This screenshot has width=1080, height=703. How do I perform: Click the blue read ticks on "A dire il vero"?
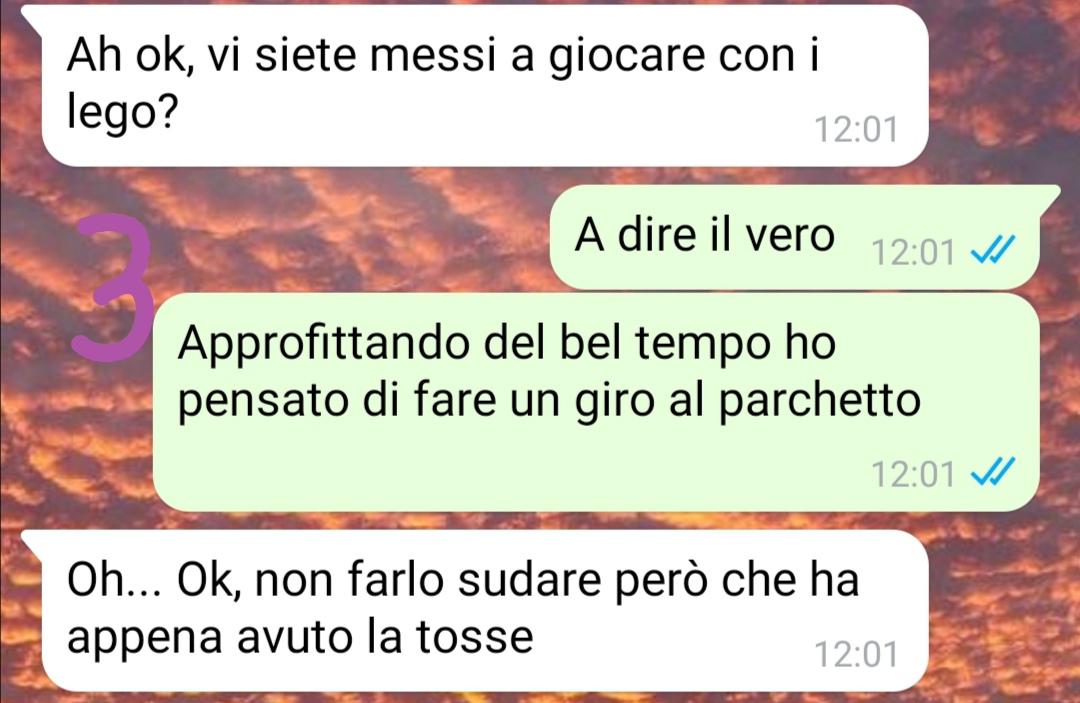(993, 251)
